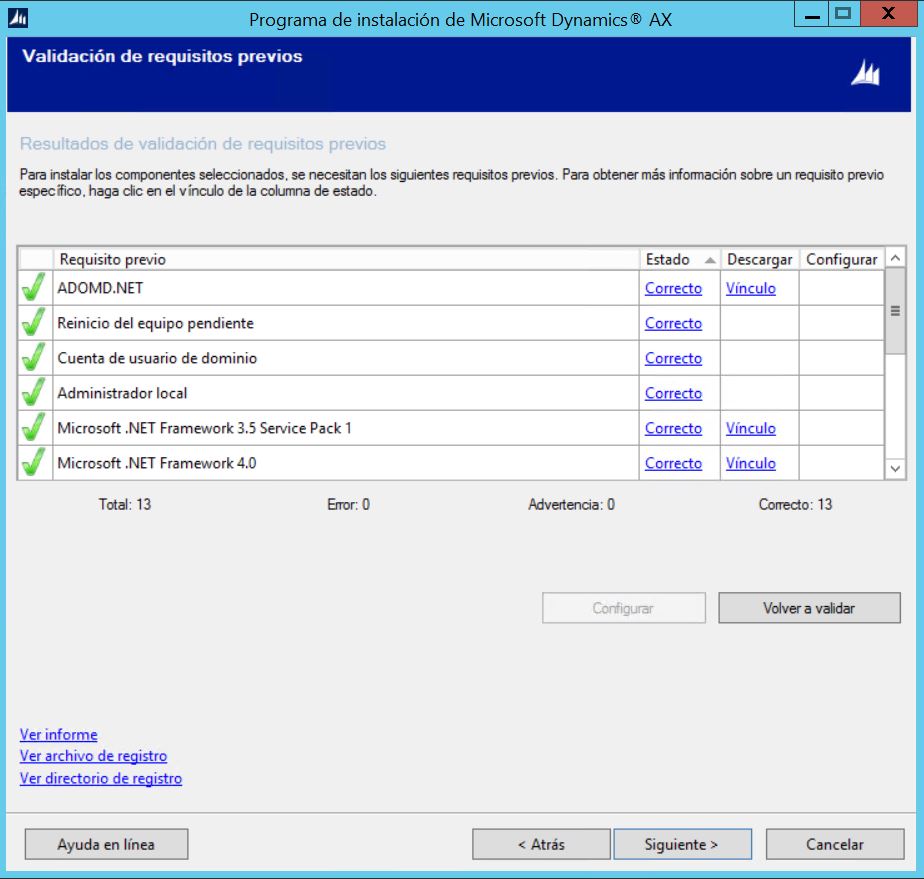Screen dimensions: 924x879
Task: Click the Cancelar button
Action: click(x=835, y=844)
